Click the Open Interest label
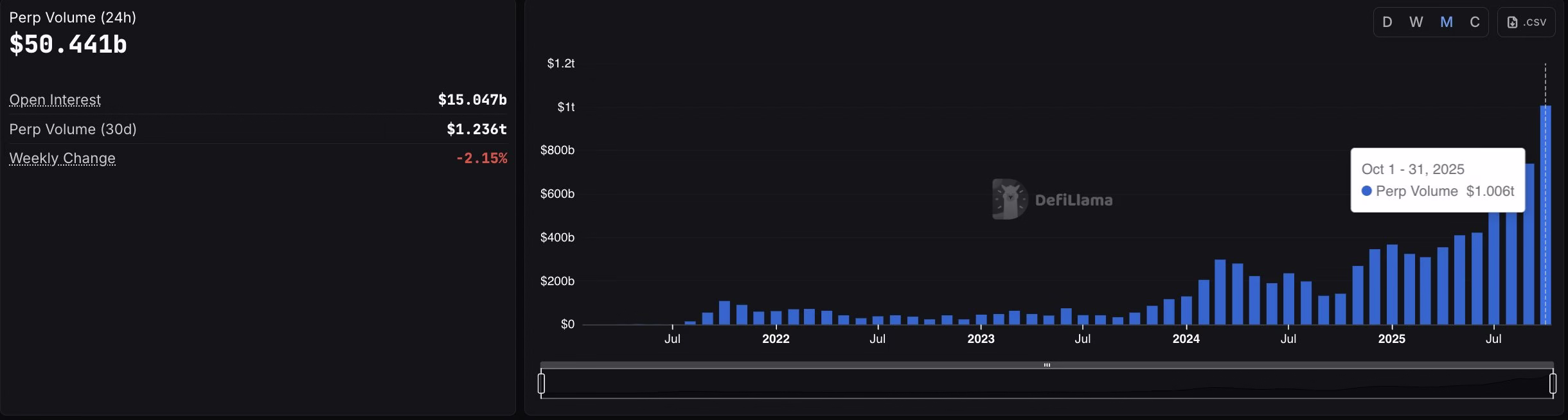This screenshot has height=420, width=1568. pyautogui.click(x=55, y=100)
